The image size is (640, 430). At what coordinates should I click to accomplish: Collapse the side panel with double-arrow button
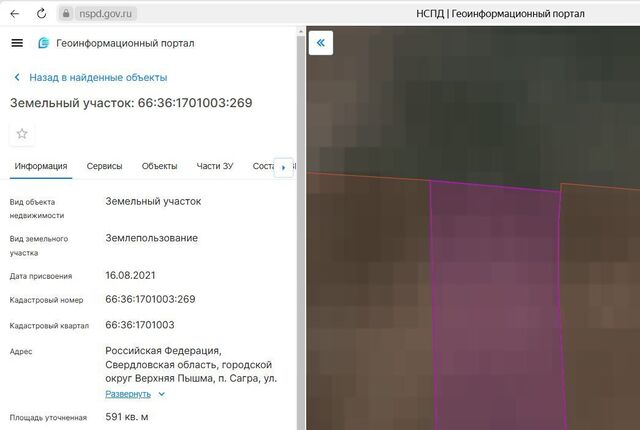[321, 43]
